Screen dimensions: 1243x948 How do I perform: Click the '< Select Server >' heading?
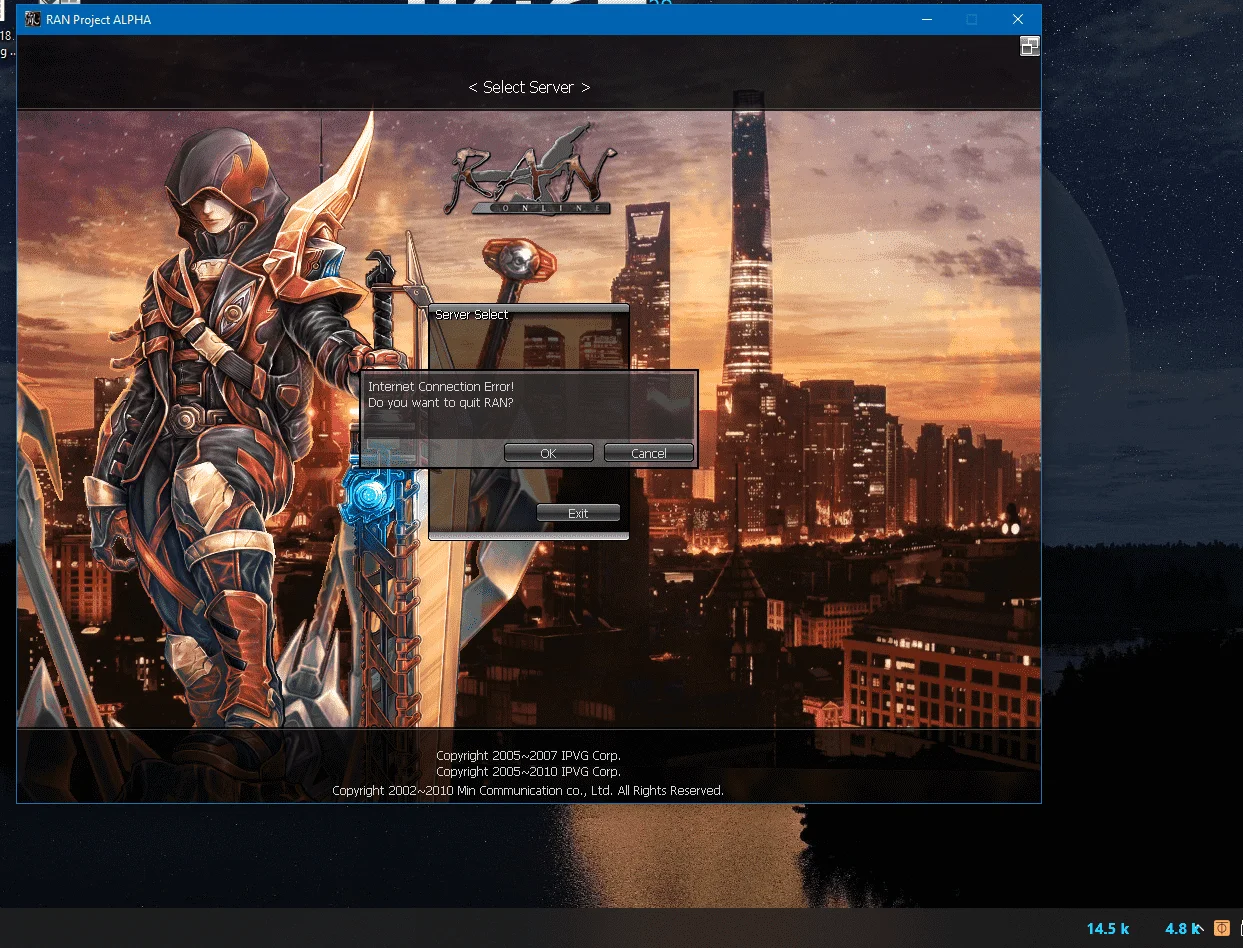(x=529, y=87)
